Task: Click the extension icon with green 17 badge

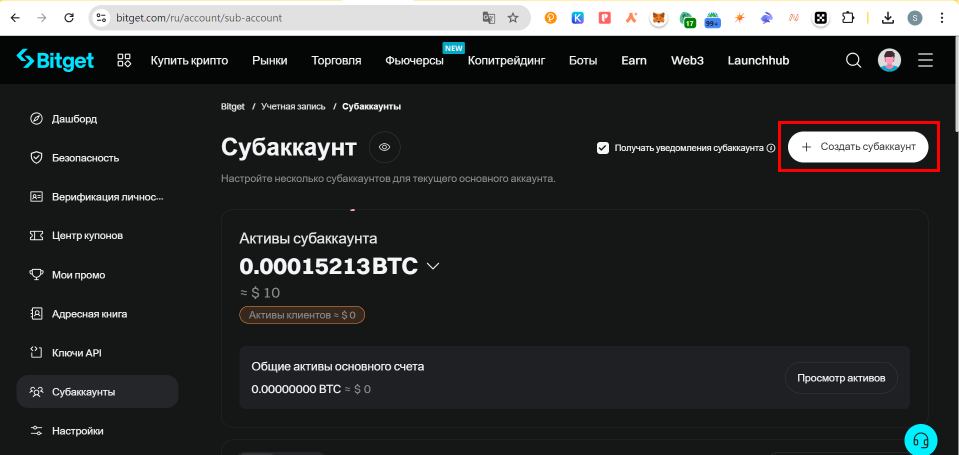Action: 687,19
